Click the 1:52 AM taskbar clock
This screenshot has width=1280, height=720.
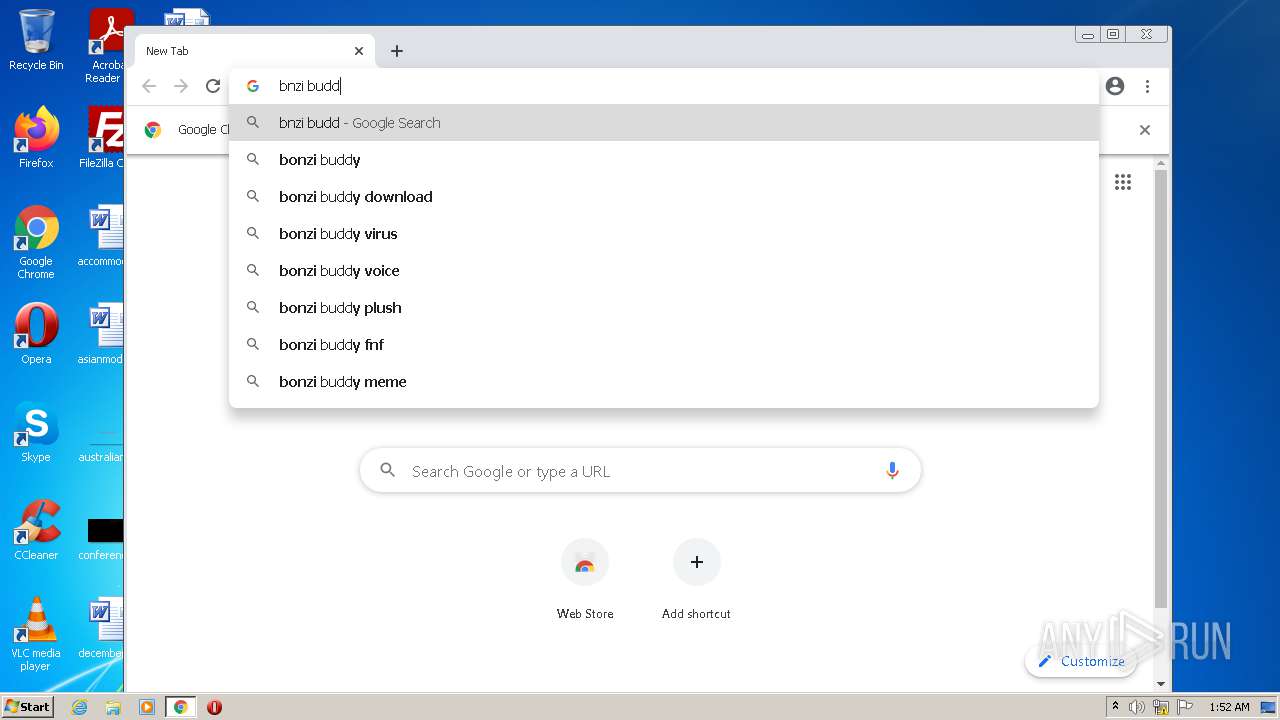1229,707
